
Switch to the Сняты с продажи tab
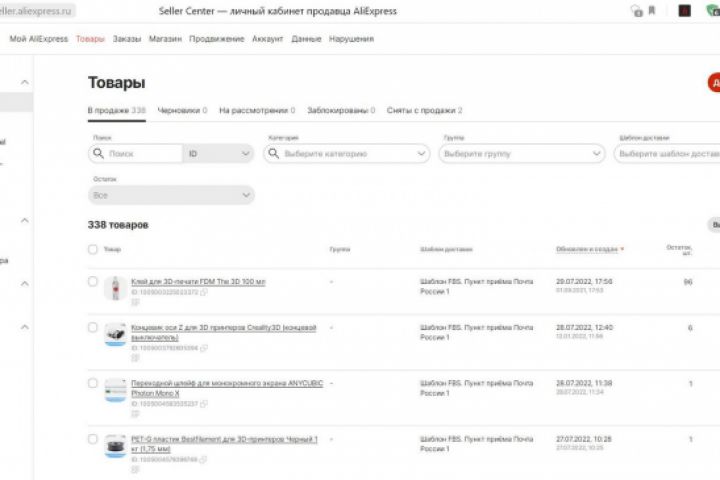424,110
